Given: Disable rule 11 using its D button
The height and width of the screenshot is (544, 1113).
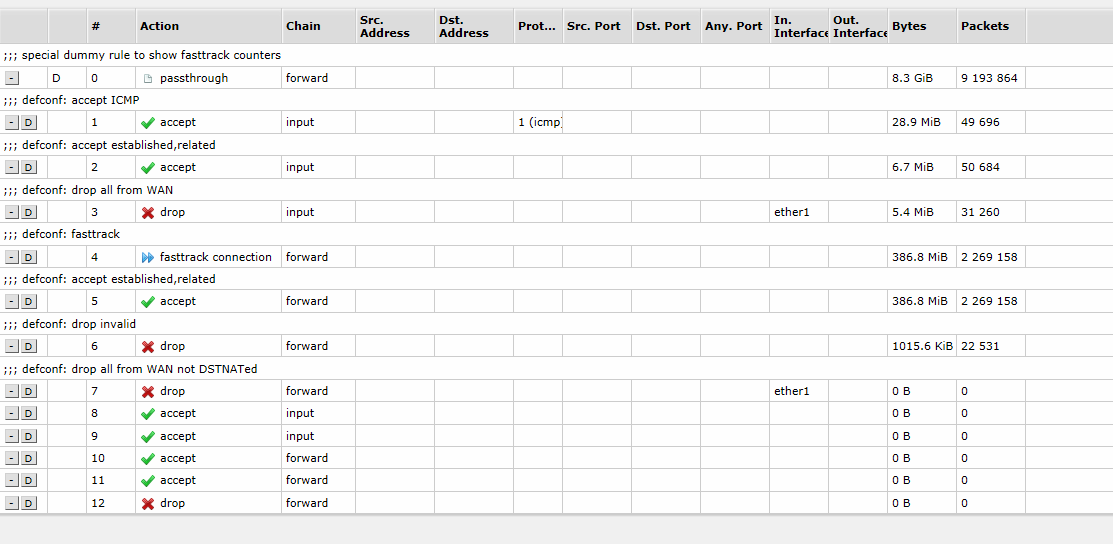Looking at the screenshot, I should (x=29, y=481).
